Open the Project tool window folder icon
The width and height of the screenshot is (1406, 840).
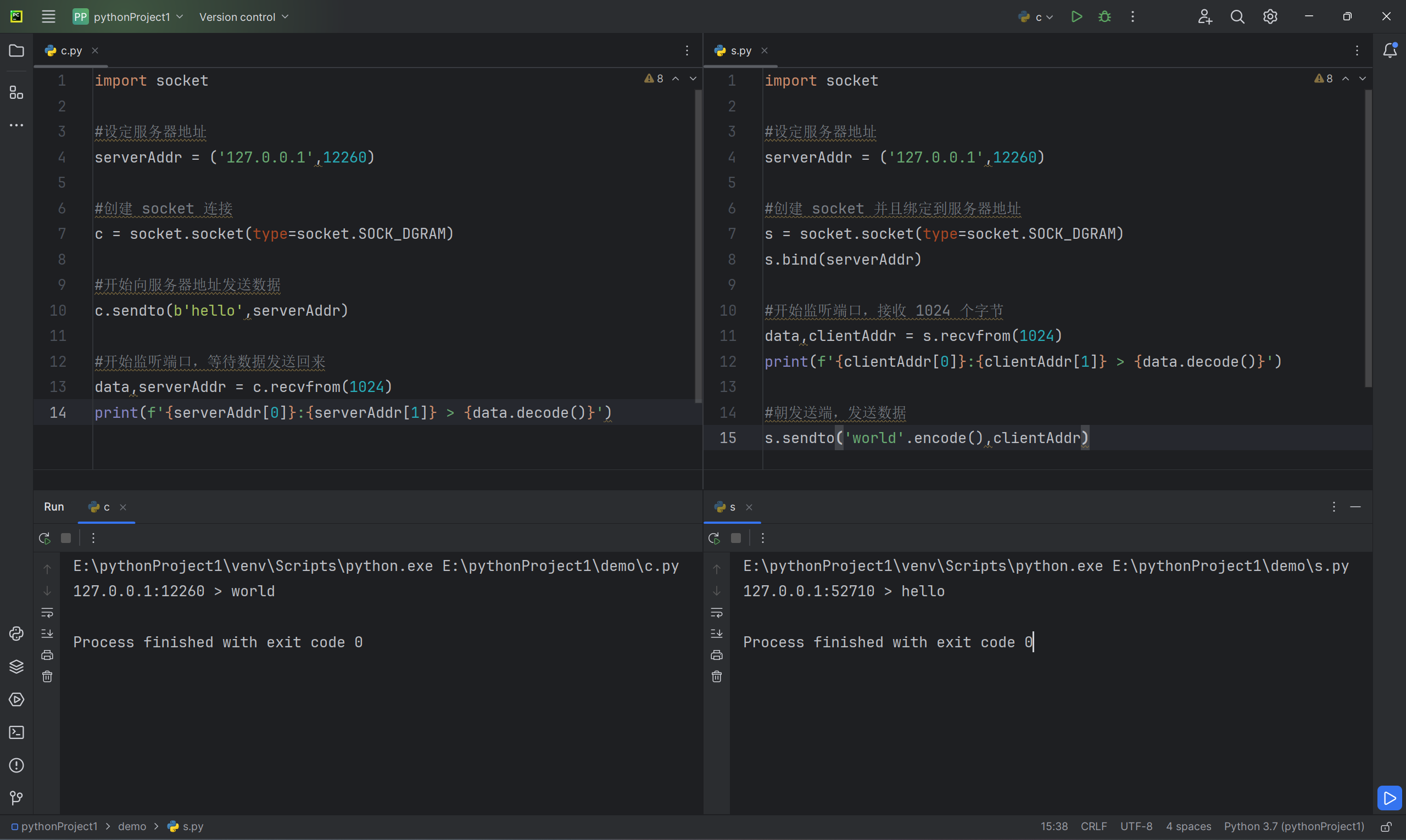click(16, 51)
